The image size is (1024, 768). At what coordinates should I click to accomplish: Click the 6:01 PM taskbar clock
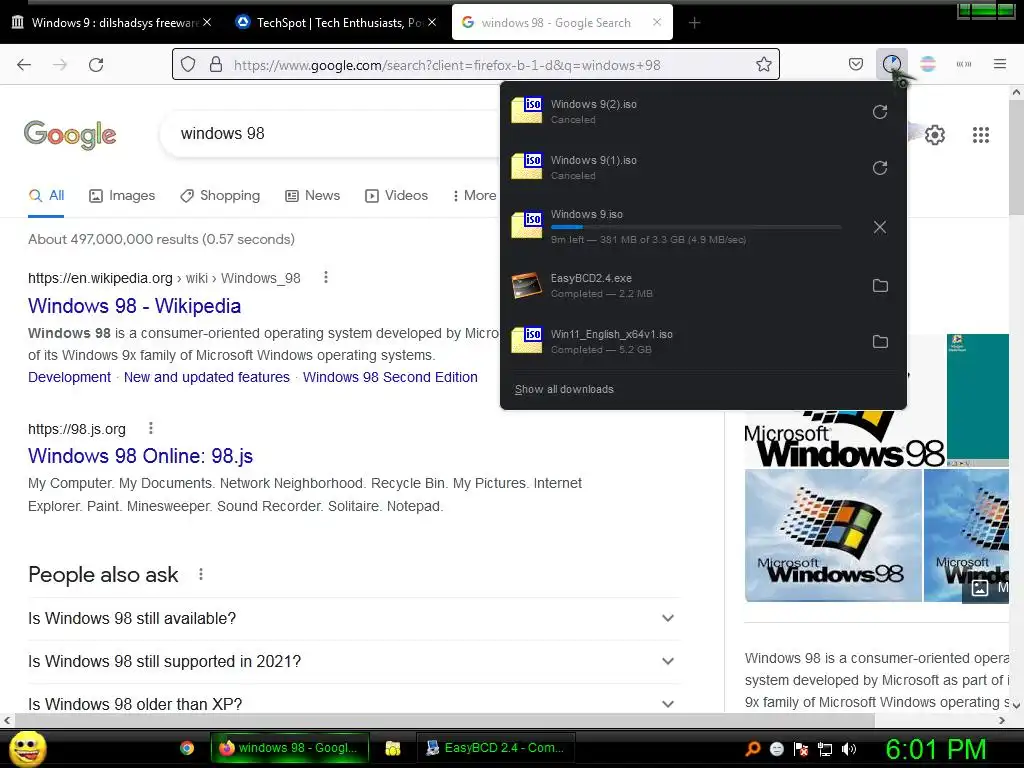(x=936, y=749)
